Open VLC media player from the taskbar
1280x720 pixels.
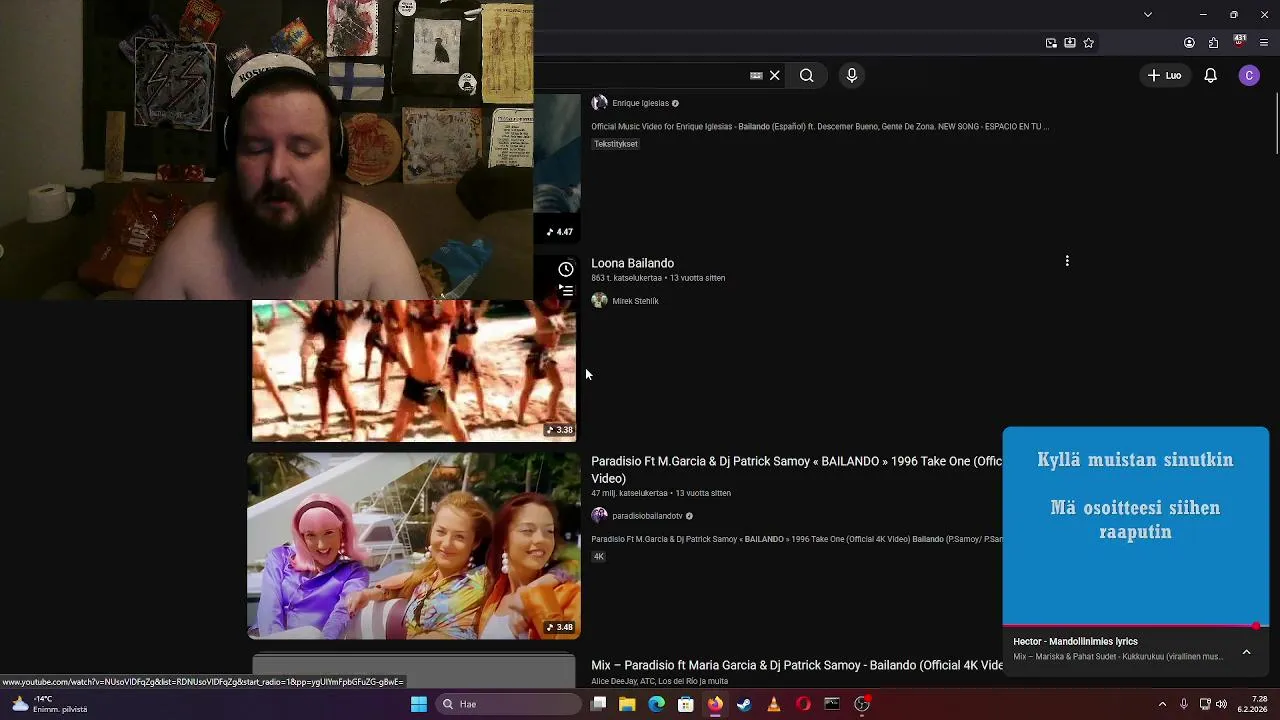click(773, 704)
